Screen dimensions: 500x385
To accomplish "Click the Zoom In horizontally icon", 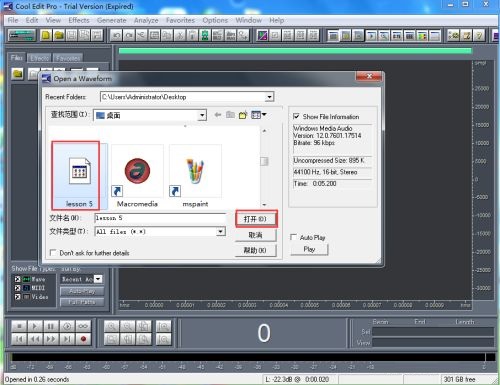I will coord(112,326).
